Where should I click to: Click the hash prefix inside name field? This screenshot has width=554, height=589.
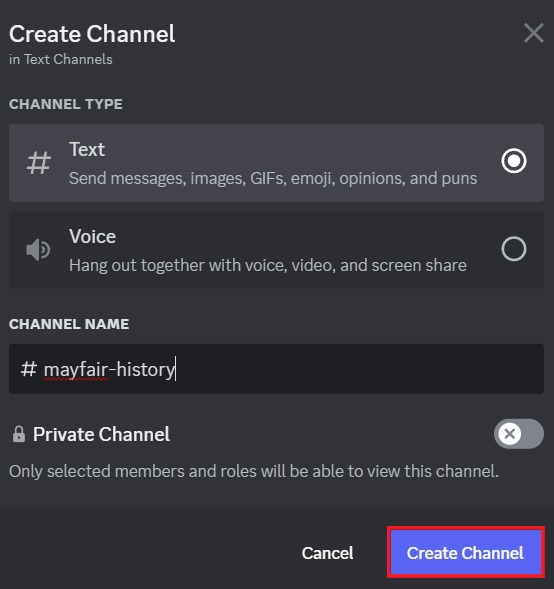29,369
